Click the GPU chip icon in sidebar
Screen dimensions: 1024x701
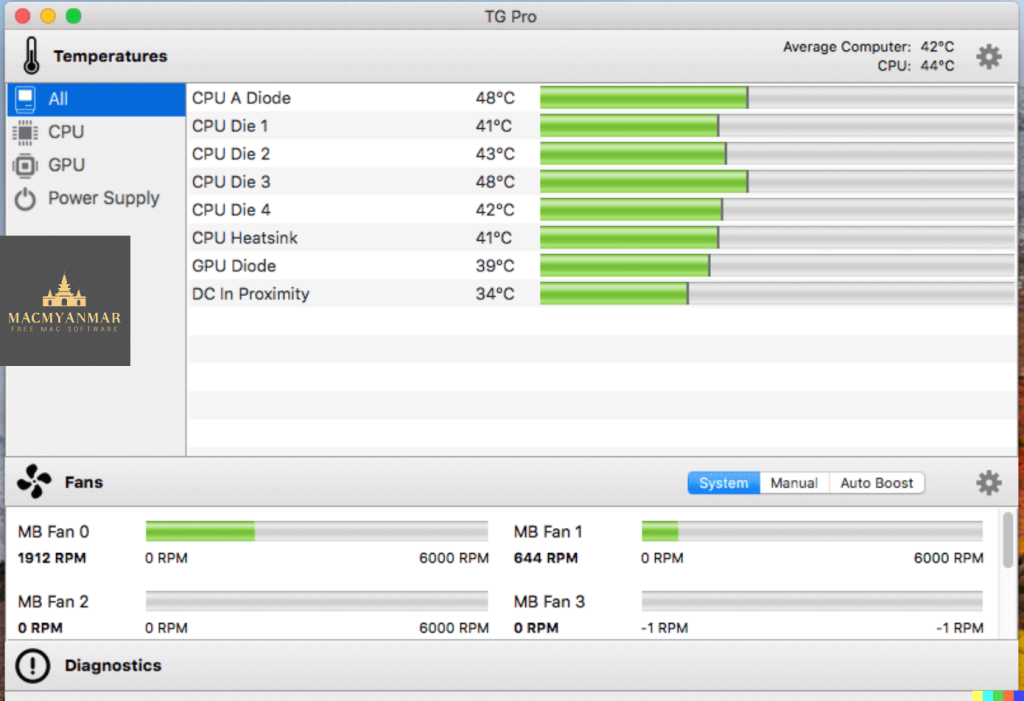pos(25,165)
